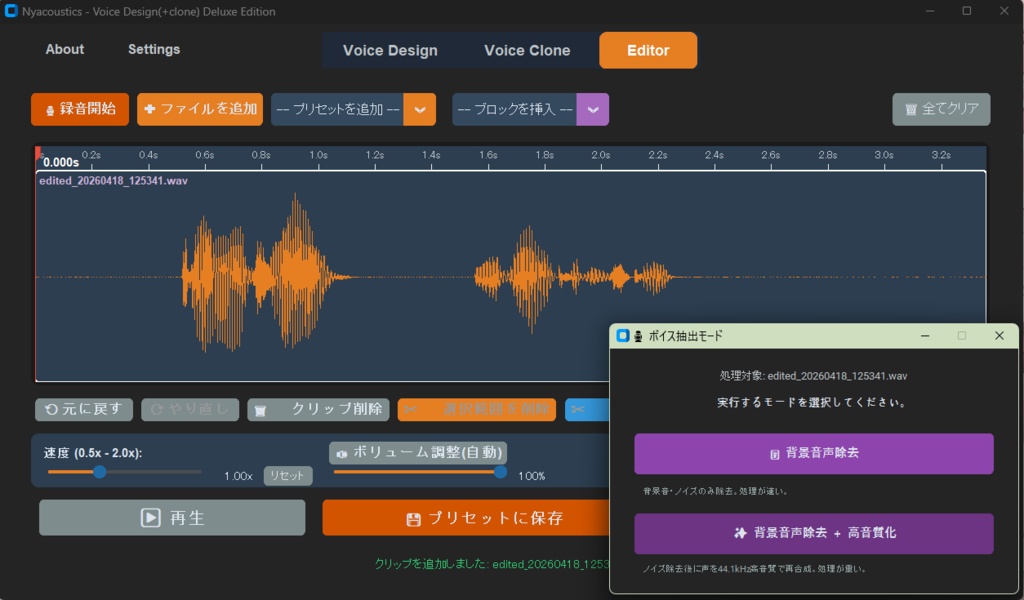The image size is (1024, 600).
Task: Clear everything with the 全てクリア trash icon
Action: (x=940, y=110)
